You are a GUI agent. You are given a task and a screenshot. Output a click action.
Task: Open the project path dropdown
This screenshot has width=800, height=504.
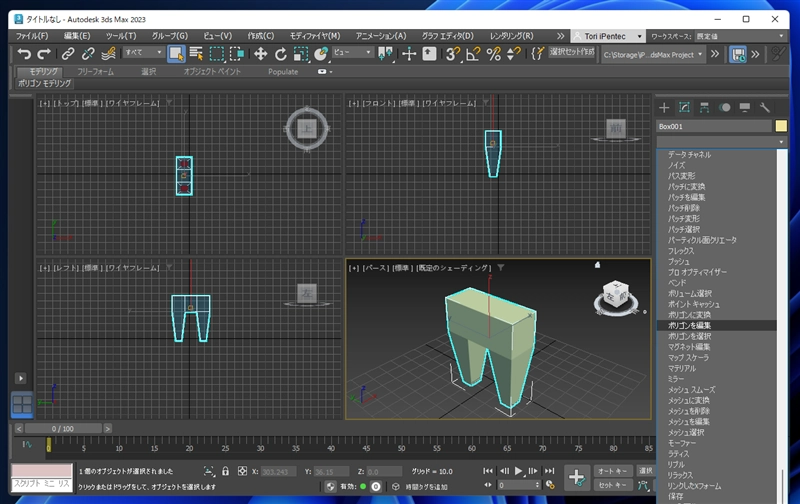tap(653, 55)
